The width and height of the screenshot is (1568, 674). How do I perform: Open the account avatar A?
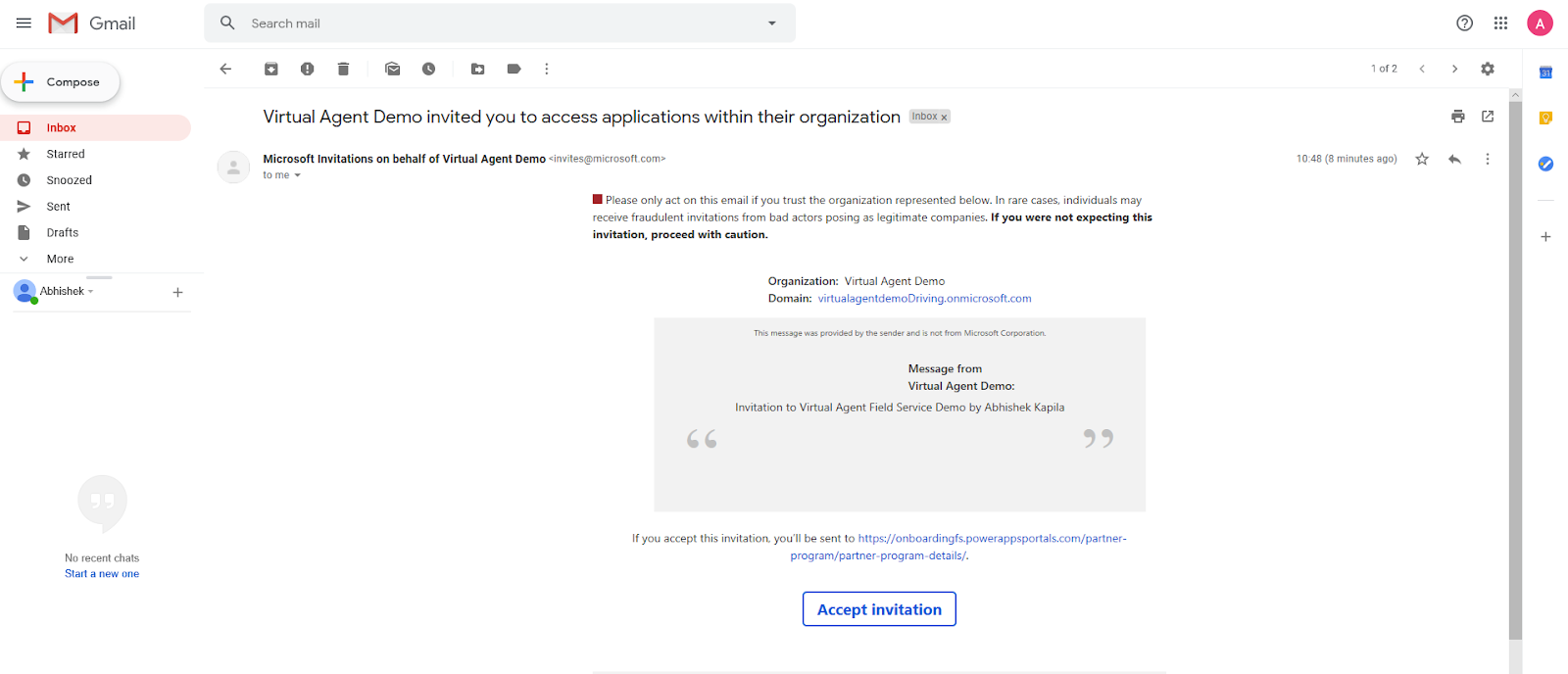pyautogui.click(x=1540, y=23)
